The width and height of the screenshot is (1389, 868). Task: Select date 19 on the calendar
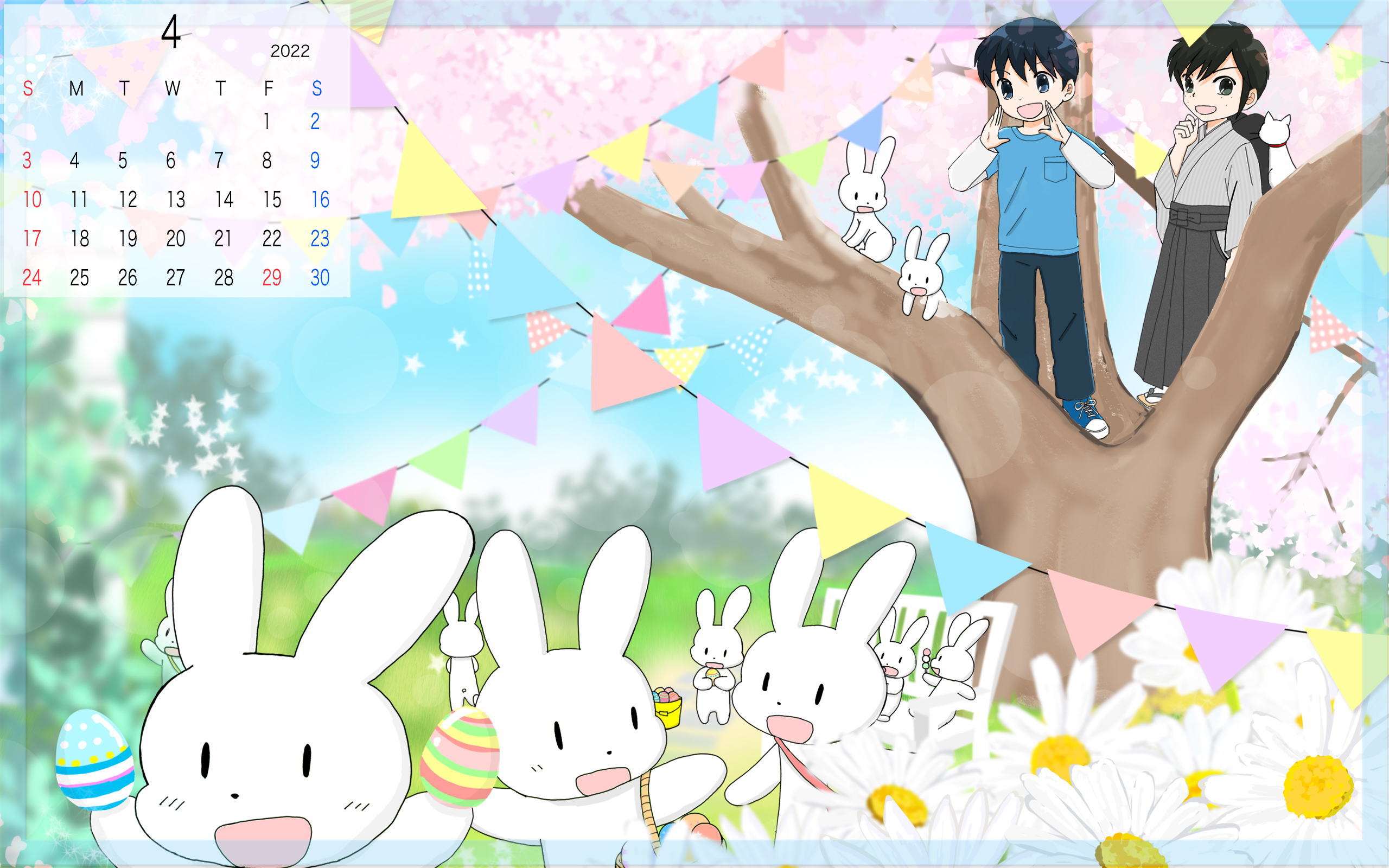pyautogui.click(x=128, y=238)
